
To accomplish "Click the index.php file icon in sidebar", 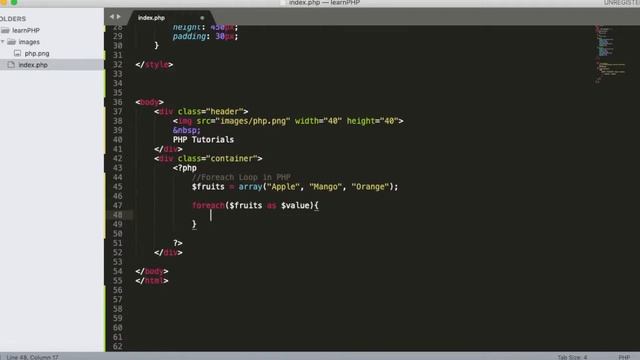I will (x=11, y=64).
